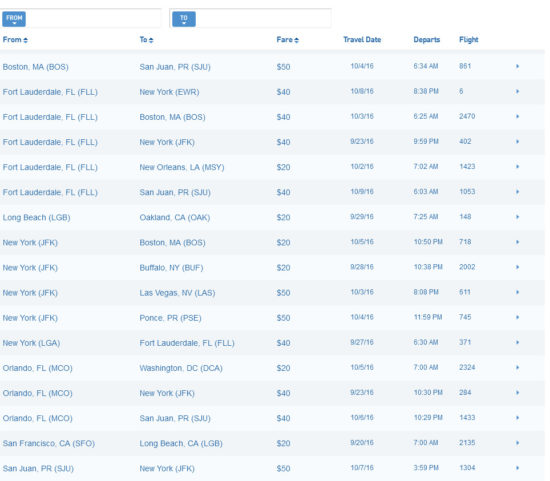Select Fort Lauderdale to New York (EWR) route
The height and width of the screenshot is (481, 550).
coord(273,92)
